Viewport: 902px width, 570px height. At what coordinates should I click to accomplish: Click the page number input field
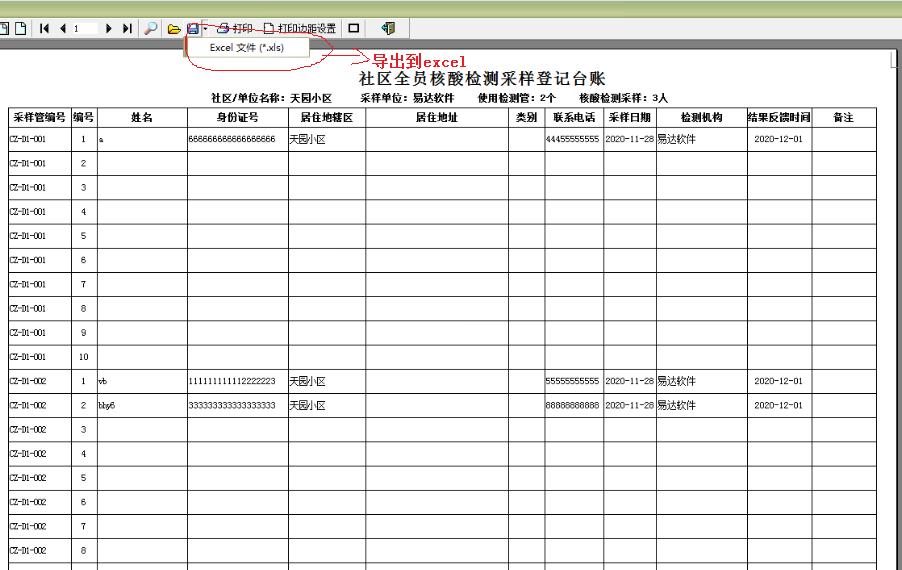click(85, 28)
